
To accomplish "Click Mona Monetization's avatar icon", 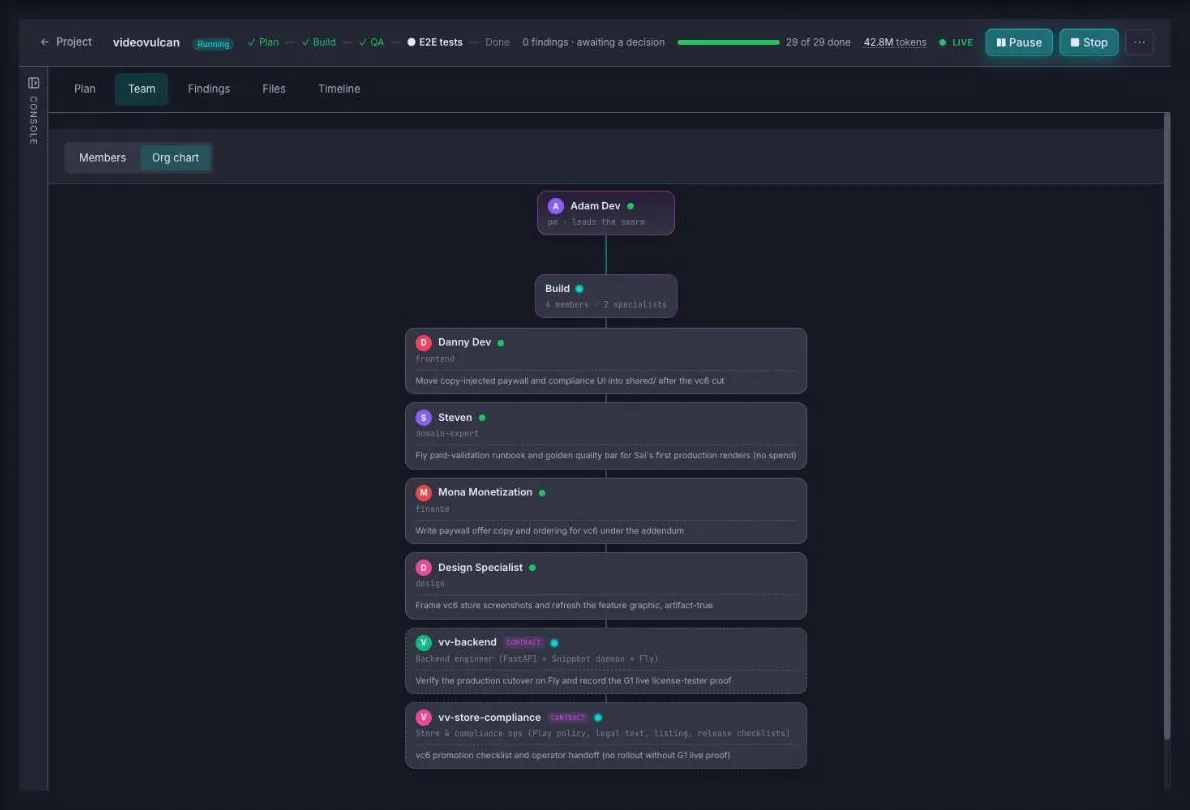I will pyautogui.click(x=423, y=493).
